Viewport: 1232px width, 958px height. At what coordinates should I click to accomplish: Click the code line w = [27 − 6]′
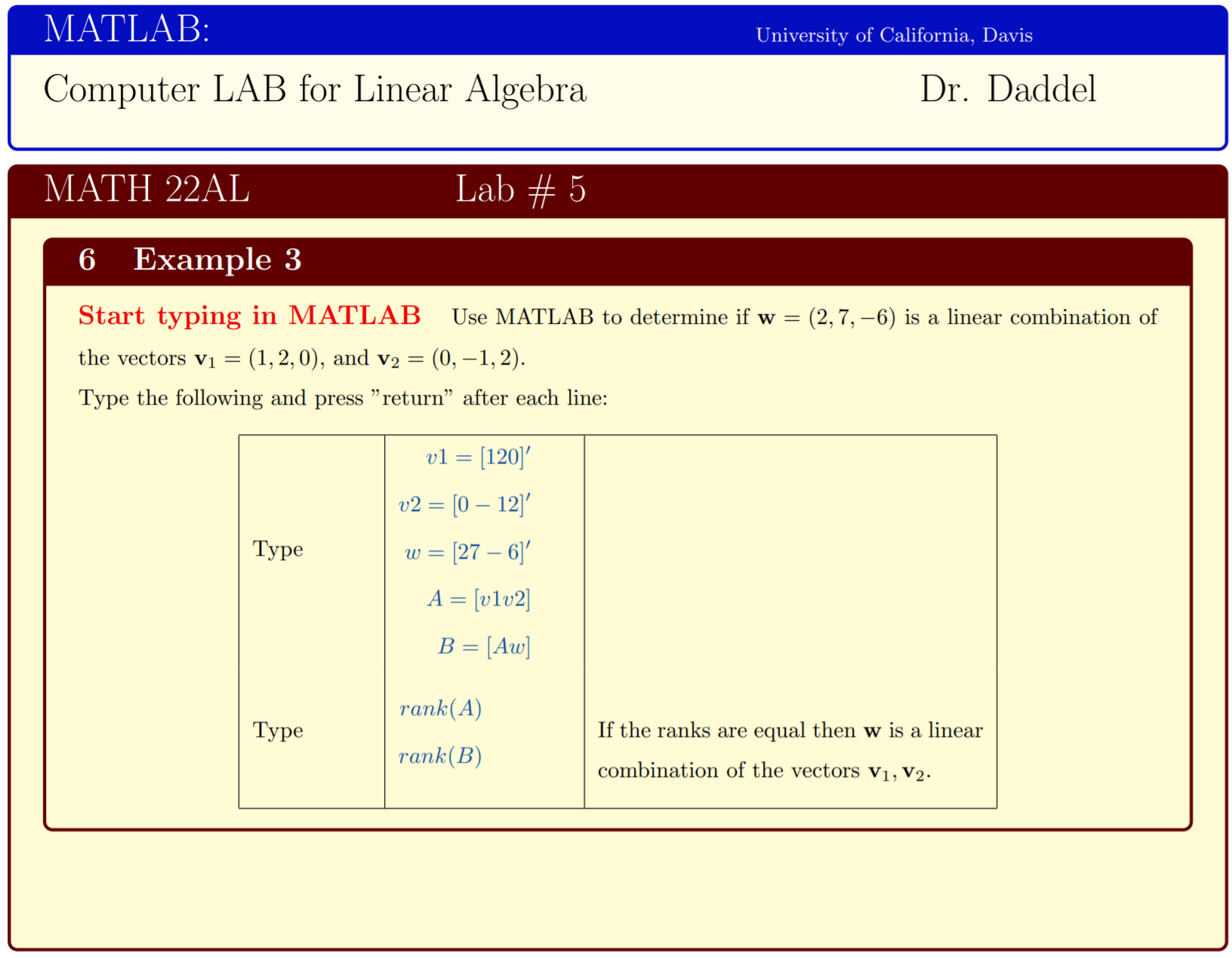pos(468,552)
